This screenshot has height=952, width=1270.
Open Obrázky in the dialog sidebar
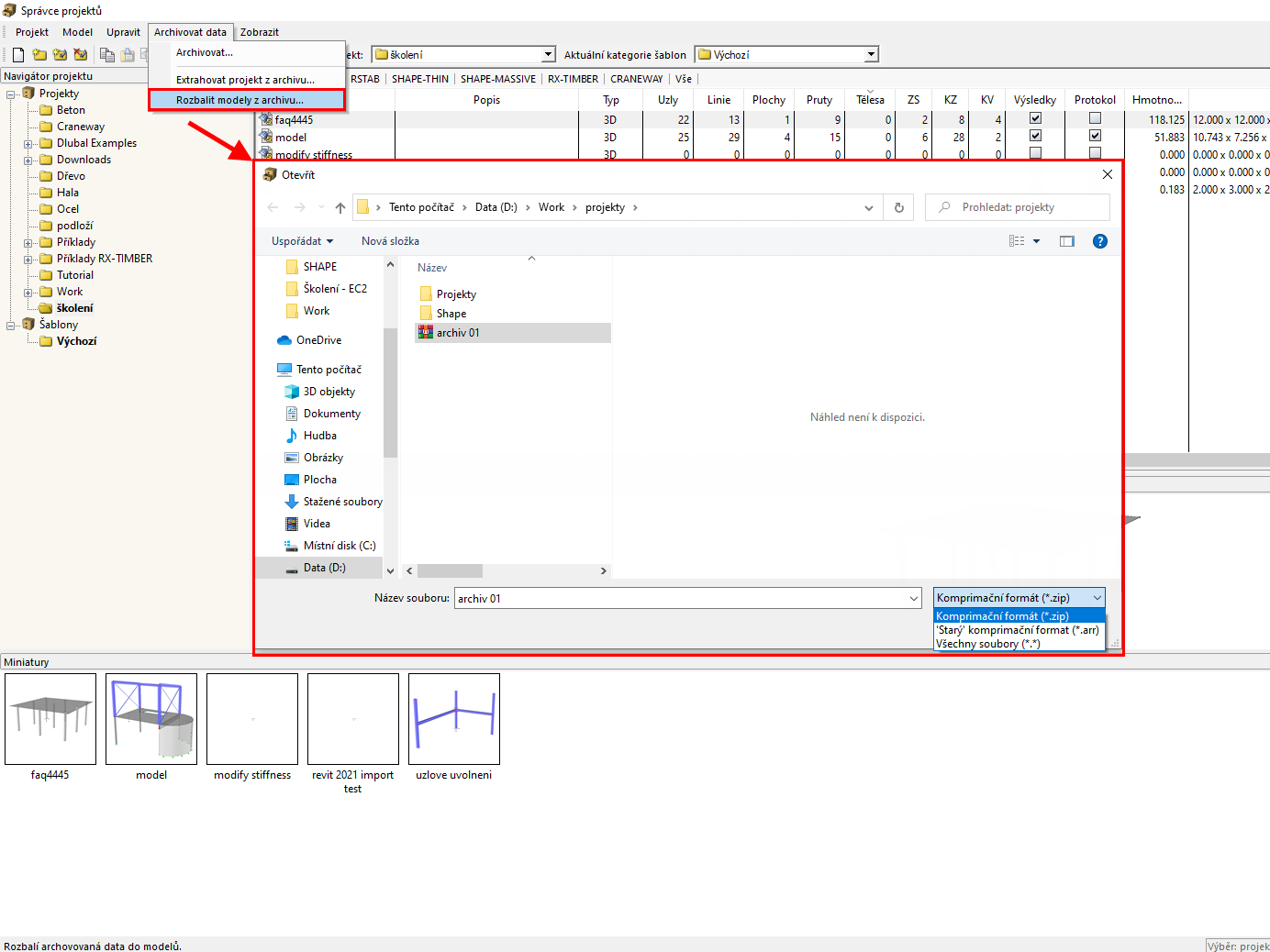pyautogui.click(x=314, y=458)
